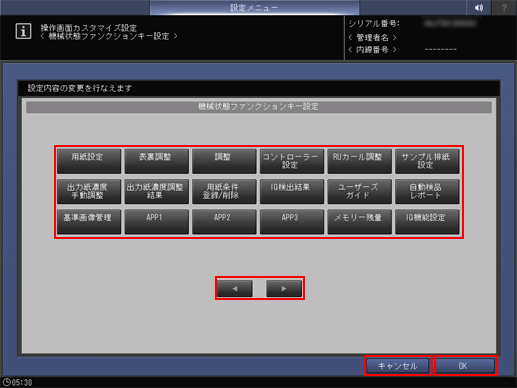Pick the RUカール調整 key
This screenshot has width=517, height=388.
coord(360,161)
